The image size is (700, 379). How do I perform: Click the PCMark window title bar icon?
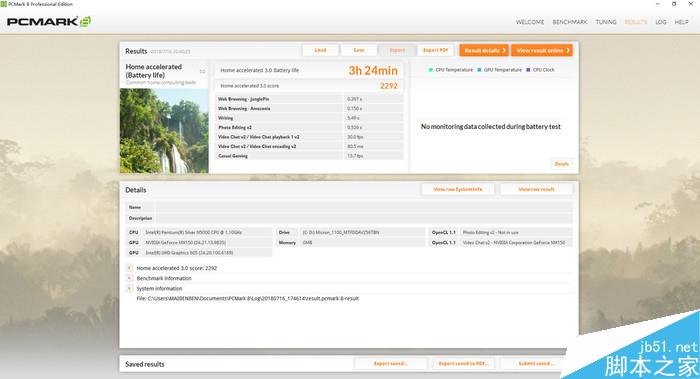tap(4, 4)
